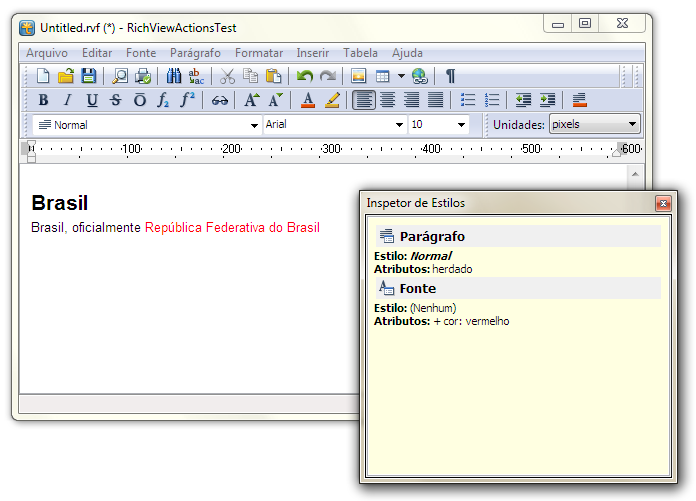This screenshot has width=696, height=501.
Task: Toggle show paragraph marks
Action: pyautogui.click(x=450, y=76)
